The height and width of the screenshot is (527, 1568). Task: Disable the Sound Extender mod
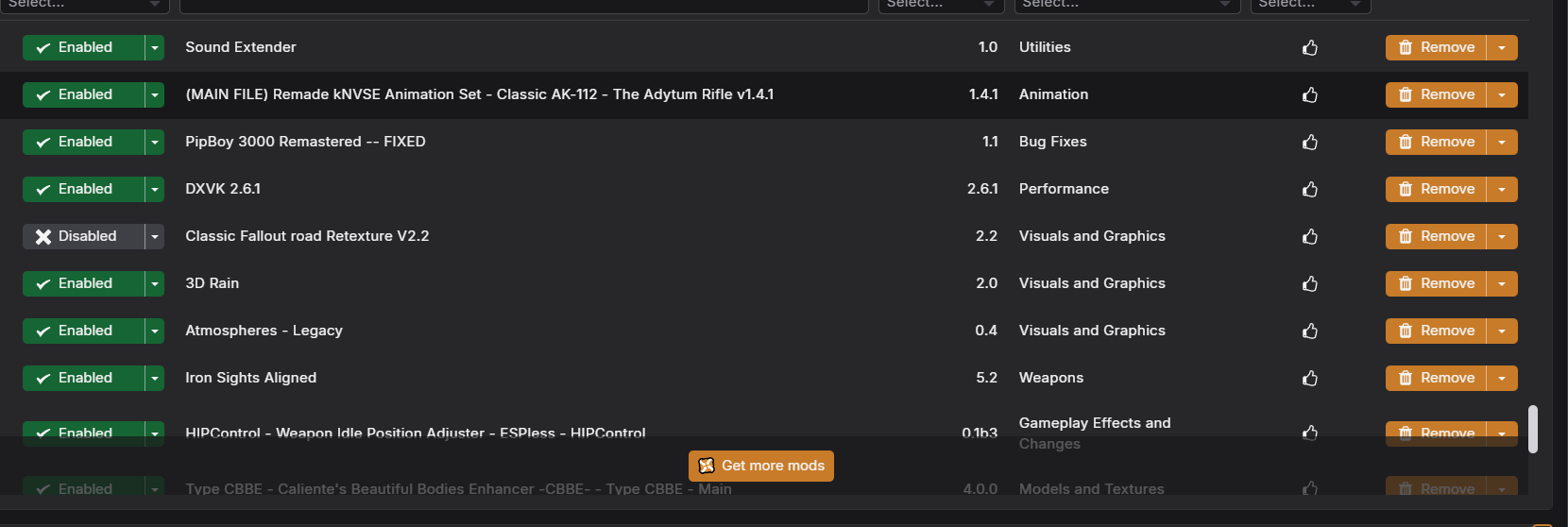coord(83,47)
